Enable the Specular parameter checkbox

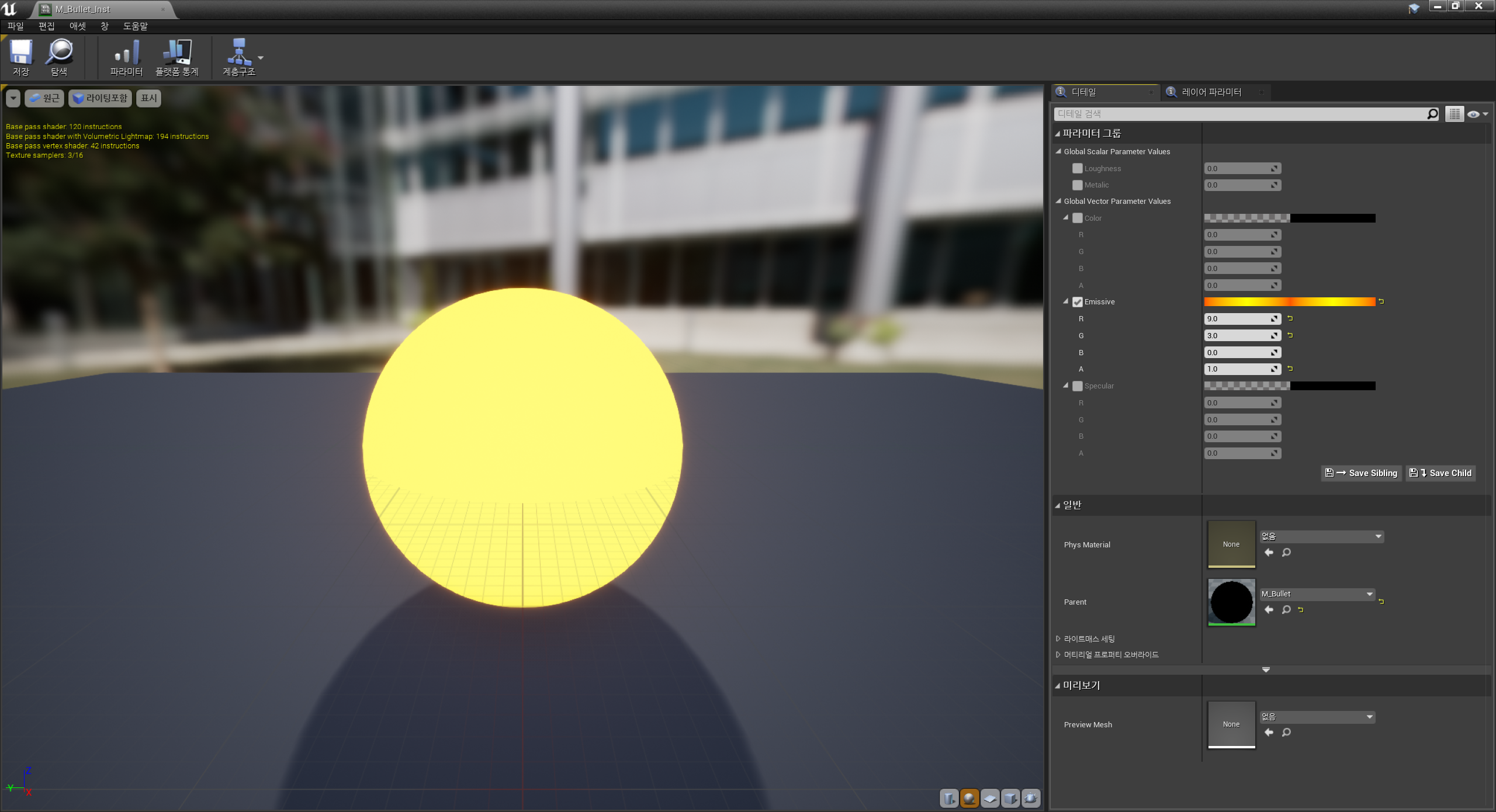tap(1078, 386)
